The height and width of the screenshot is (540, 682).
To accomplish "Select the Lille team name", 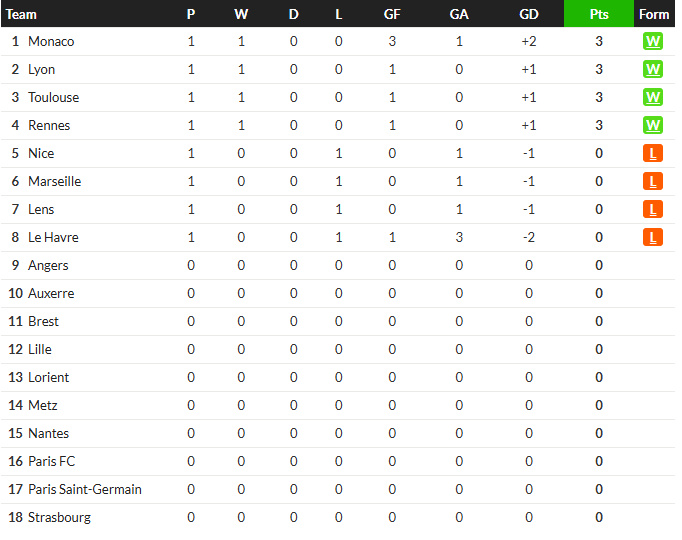I will 40,349.
